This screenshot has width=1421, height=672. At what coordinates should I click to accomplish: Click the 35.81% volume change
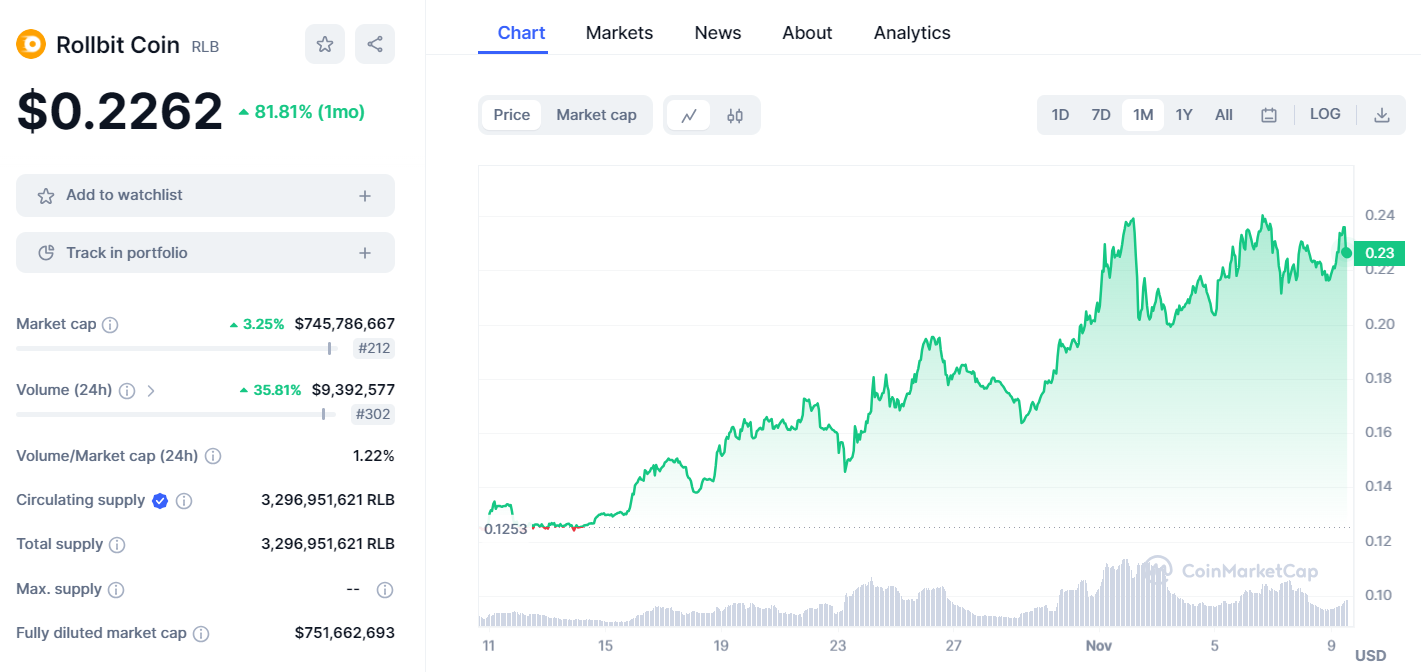pyautogui.click(x=270, y=390)
